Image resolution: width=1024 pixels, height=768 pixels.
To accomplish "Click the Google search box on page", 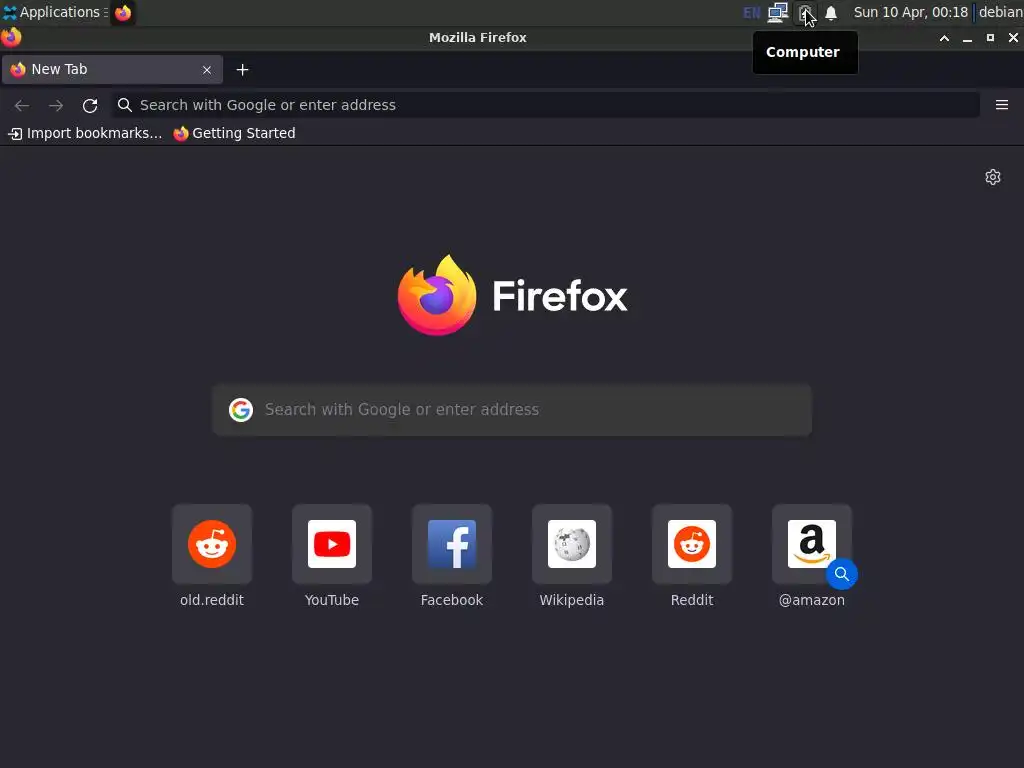I will pos(512,409).
